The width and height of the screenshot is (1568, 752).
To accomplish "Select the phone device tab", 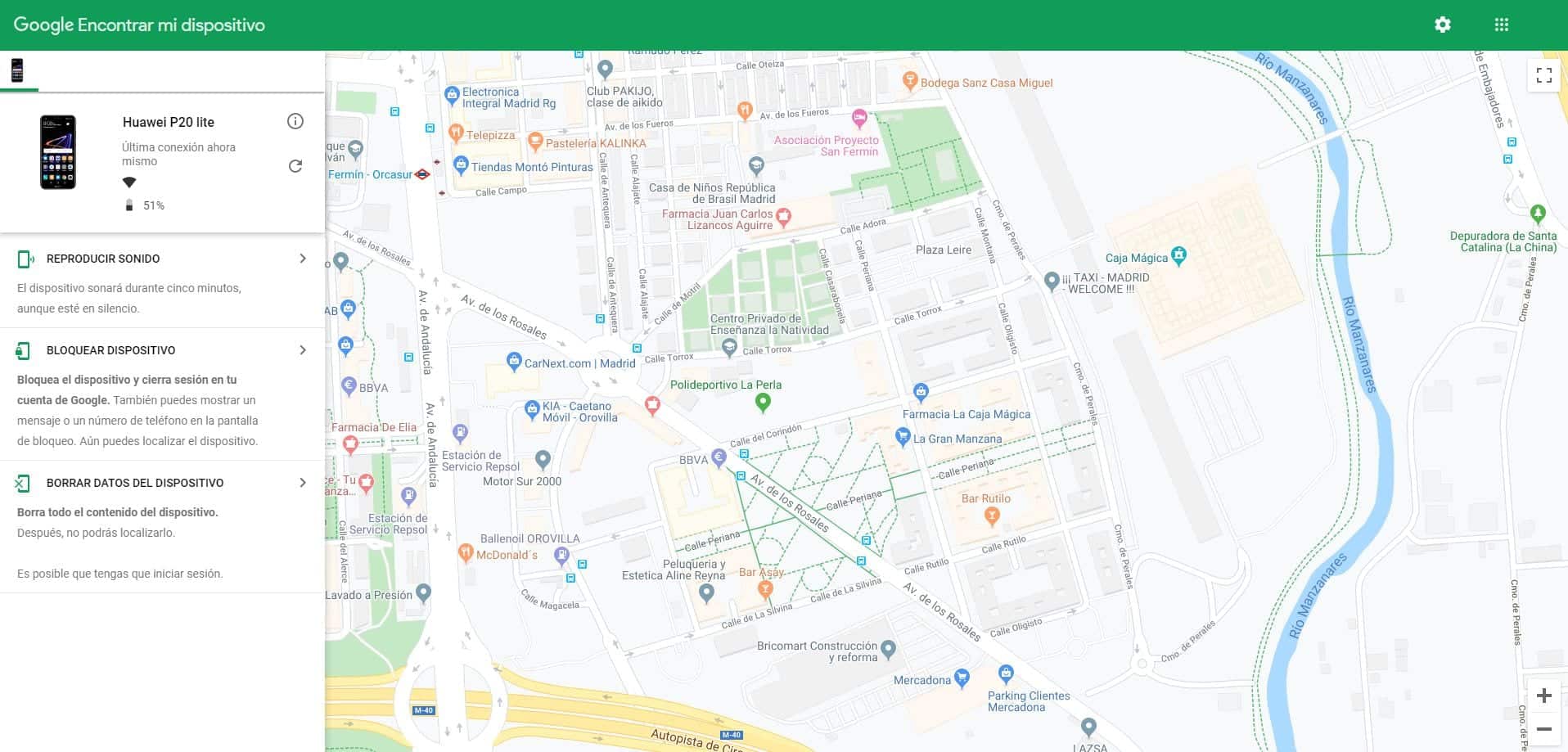I will (x=17, y=70).
